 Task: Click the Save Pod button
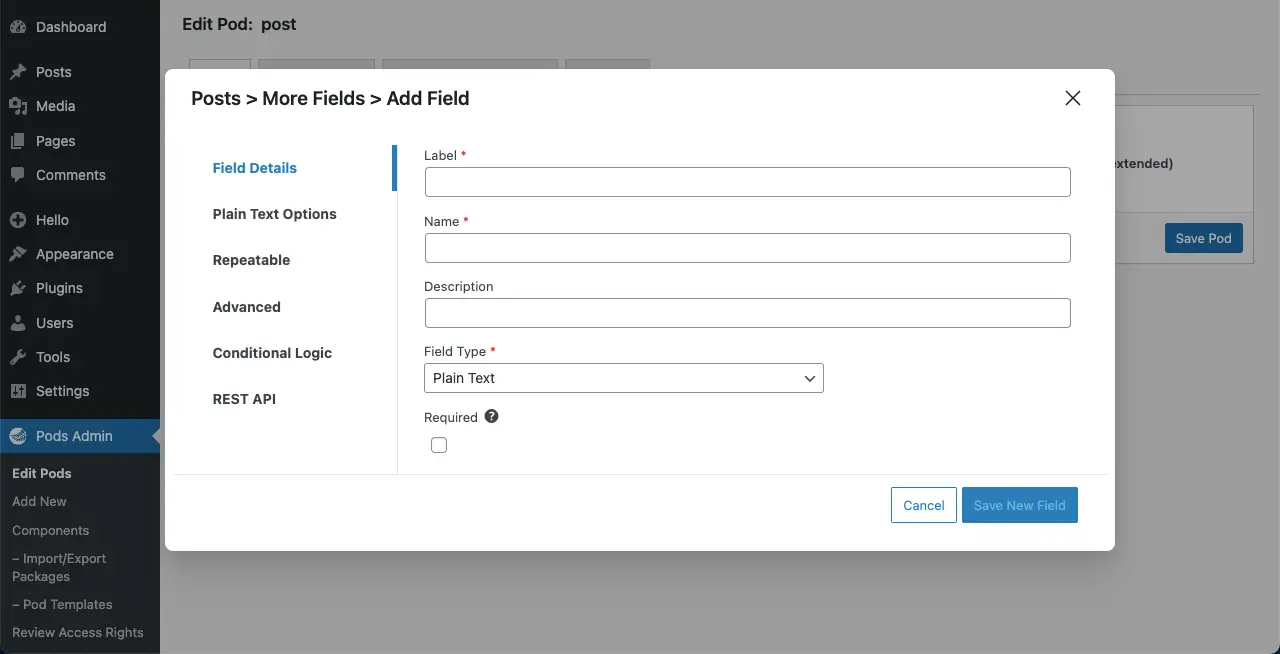point(1204,238)
